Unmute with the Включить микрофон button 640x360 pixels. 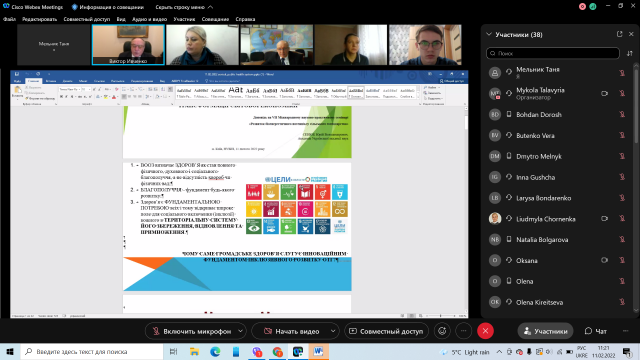click(191, 331)
